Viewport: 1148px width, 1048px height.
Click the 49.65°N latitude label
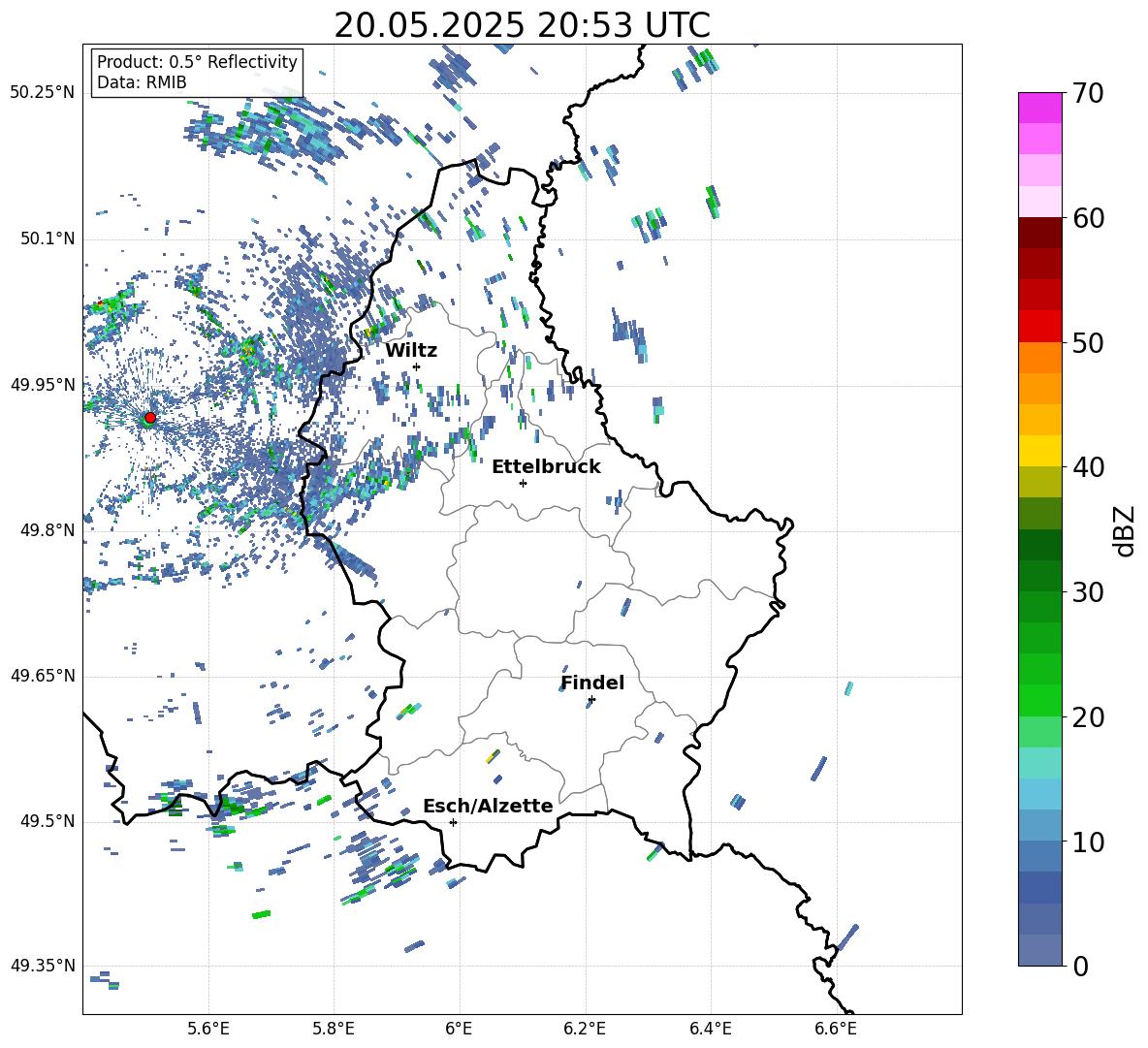[x=43, y=676]
